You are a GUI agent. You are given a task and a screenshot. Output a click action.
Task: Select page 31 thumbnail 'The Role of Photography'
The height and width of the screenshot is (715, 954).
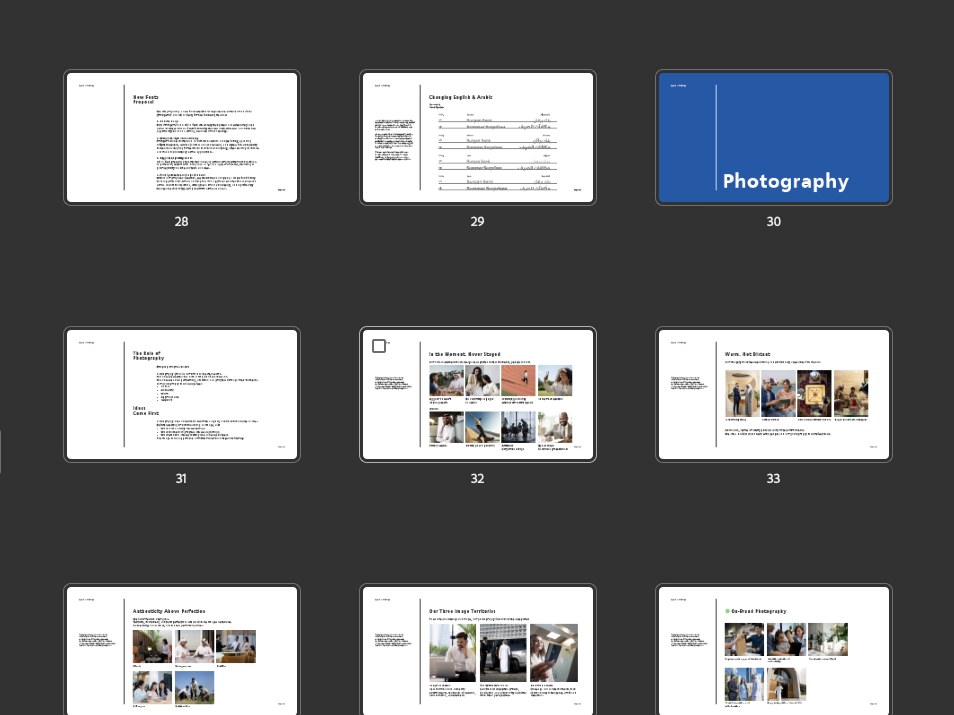(182, 394)
